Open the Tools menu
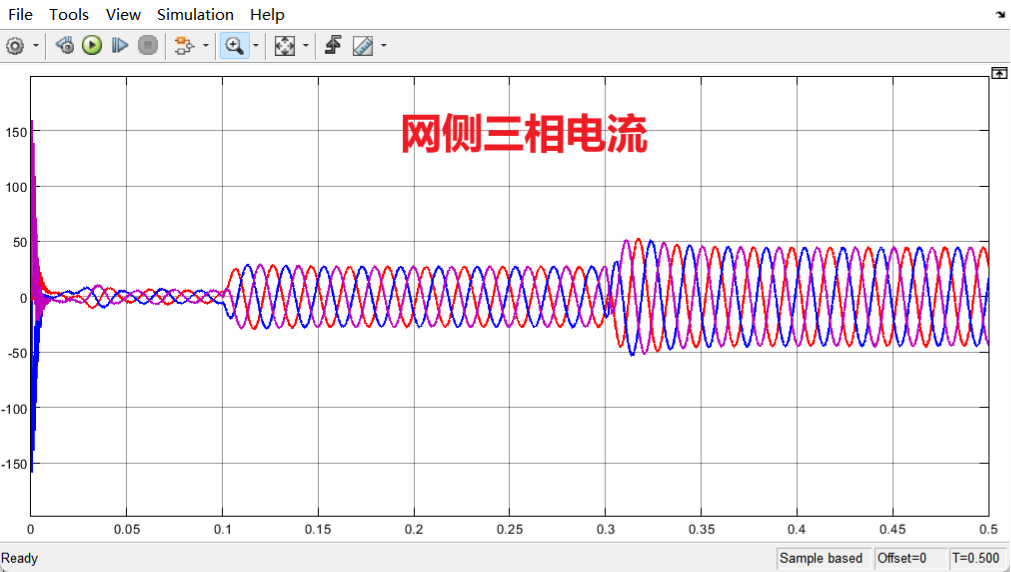Viewport: 1011px width, 572px height. pyautogui.click(x=68, y=14)
